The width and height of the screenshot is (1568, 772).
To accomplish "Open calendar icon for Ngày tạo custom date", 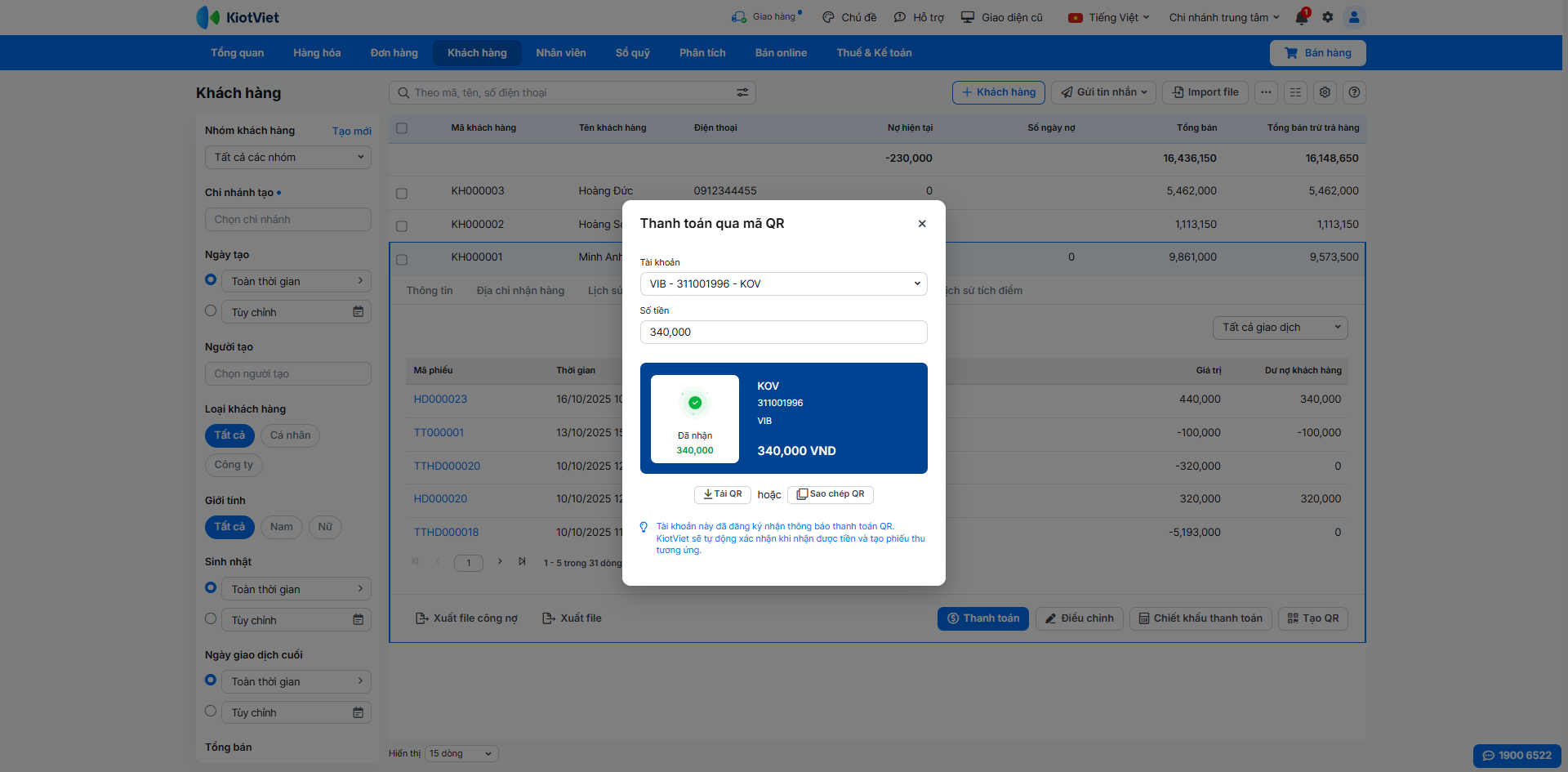I will pyautogui.click(x=358, y=312).
